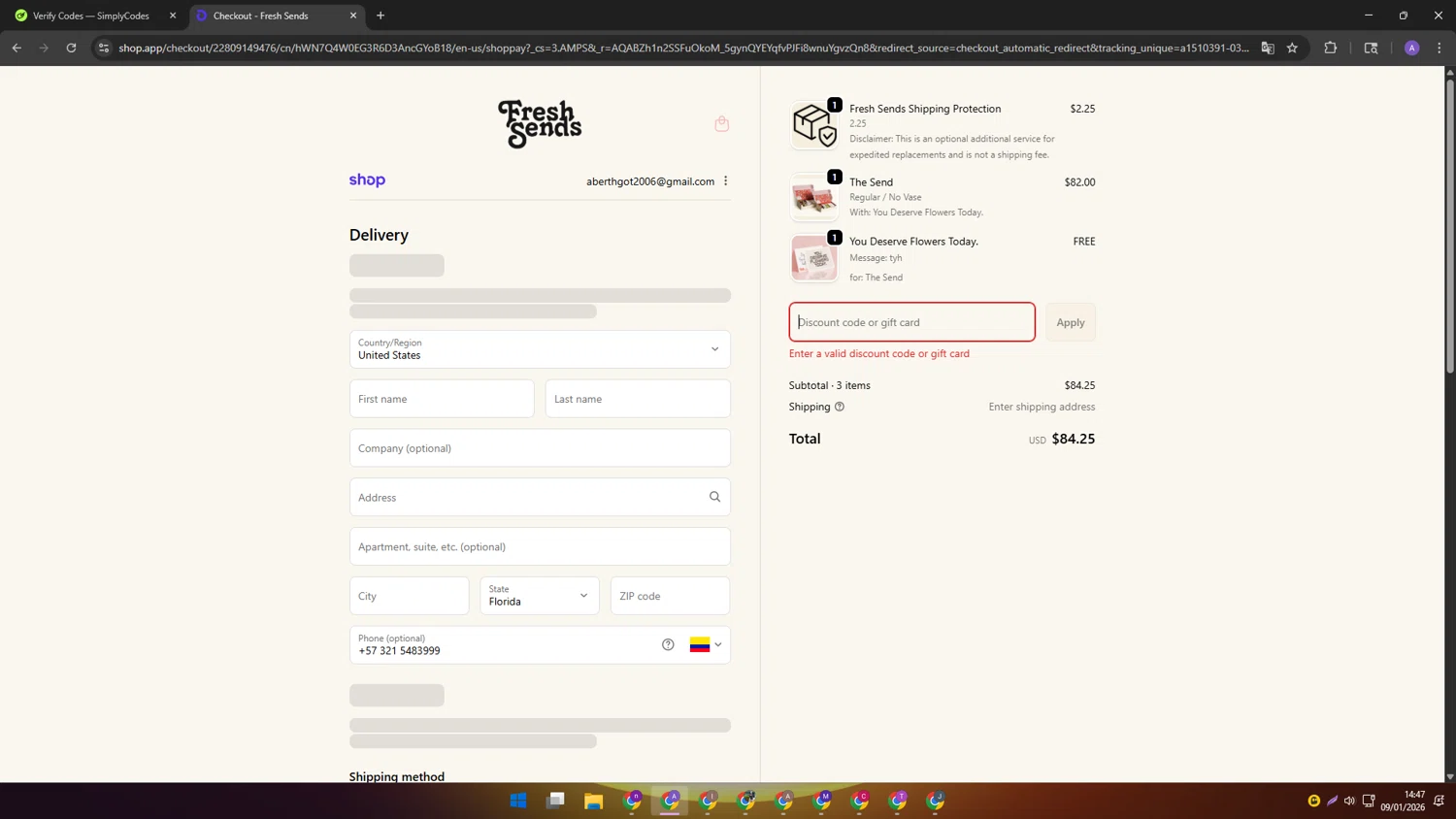Click the First name field
The height and width of the screenshot is (819, 1456).
pos(442,399)
